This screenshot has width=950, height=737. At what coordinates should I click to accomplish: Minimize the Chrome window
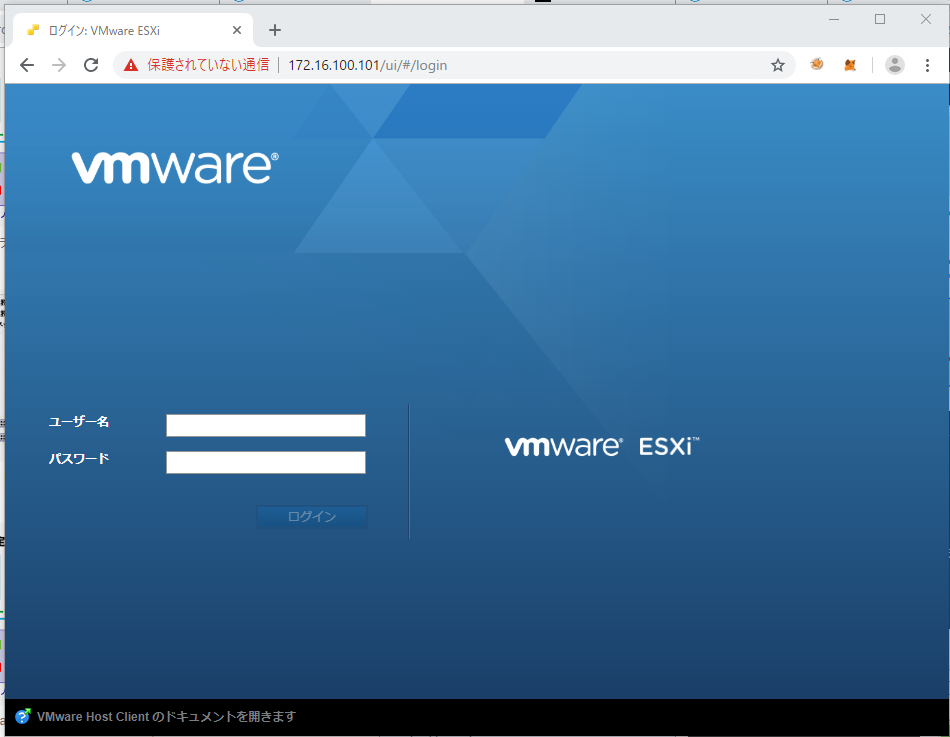coord(834,19)
